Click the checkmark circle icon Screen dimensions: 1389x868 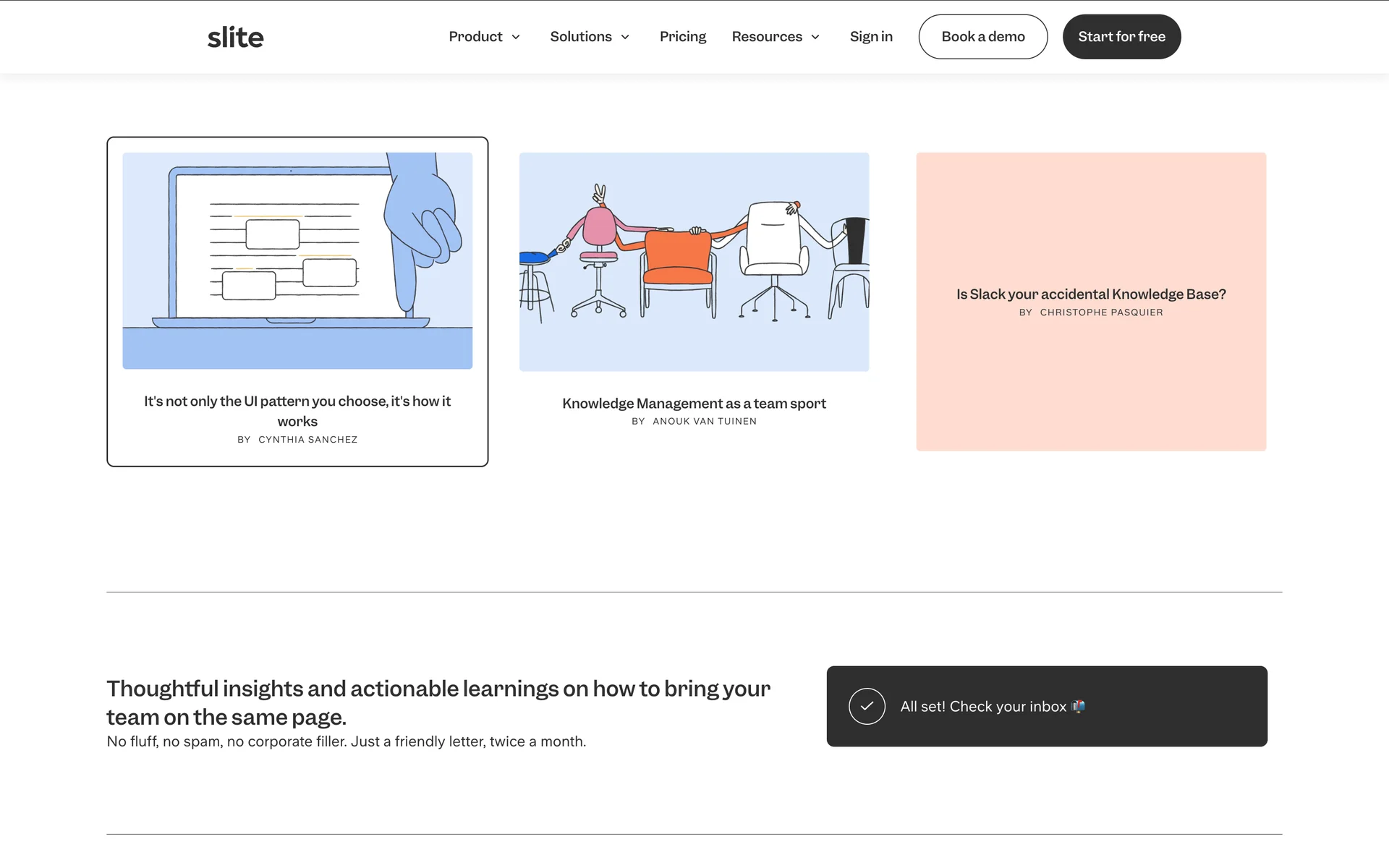(867, 707)
